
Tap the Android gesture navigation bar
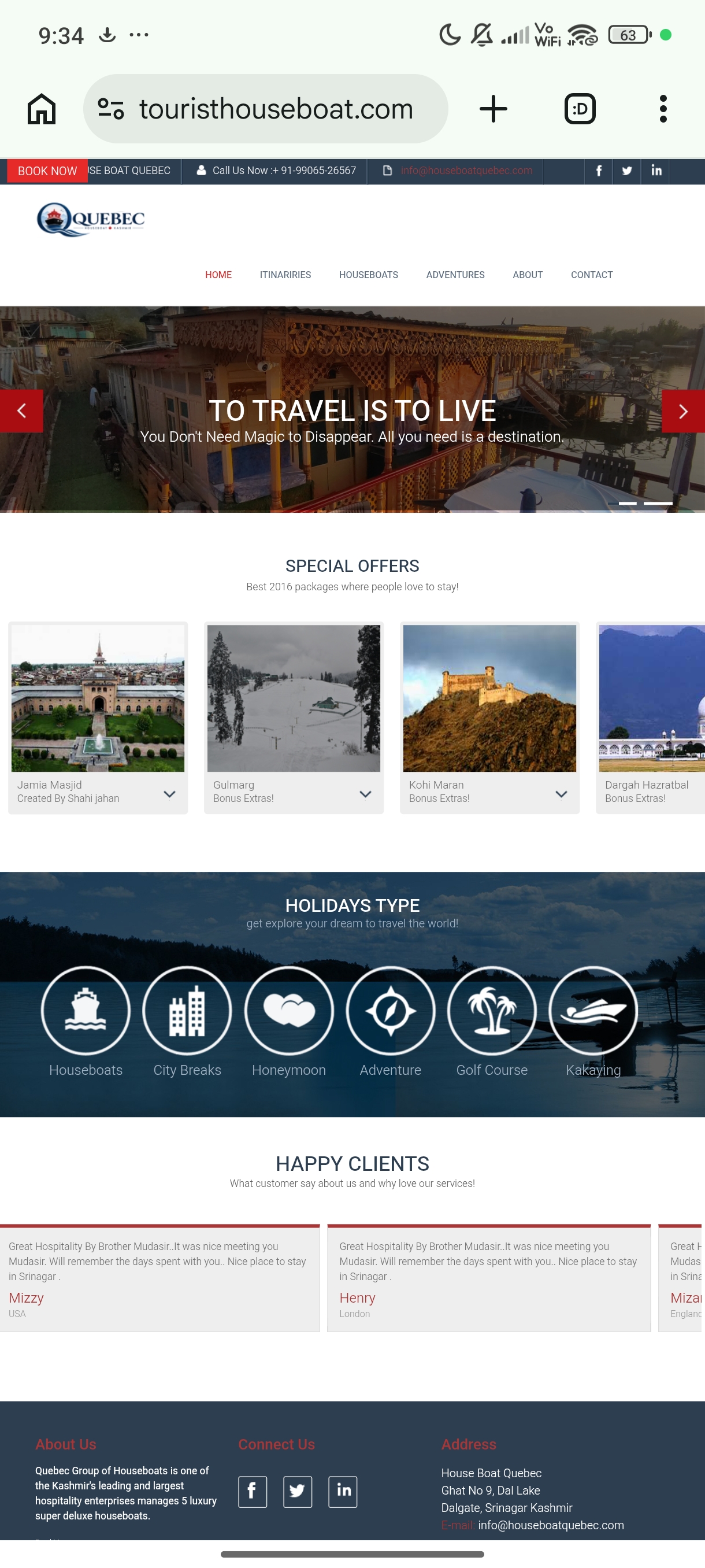352,1554
